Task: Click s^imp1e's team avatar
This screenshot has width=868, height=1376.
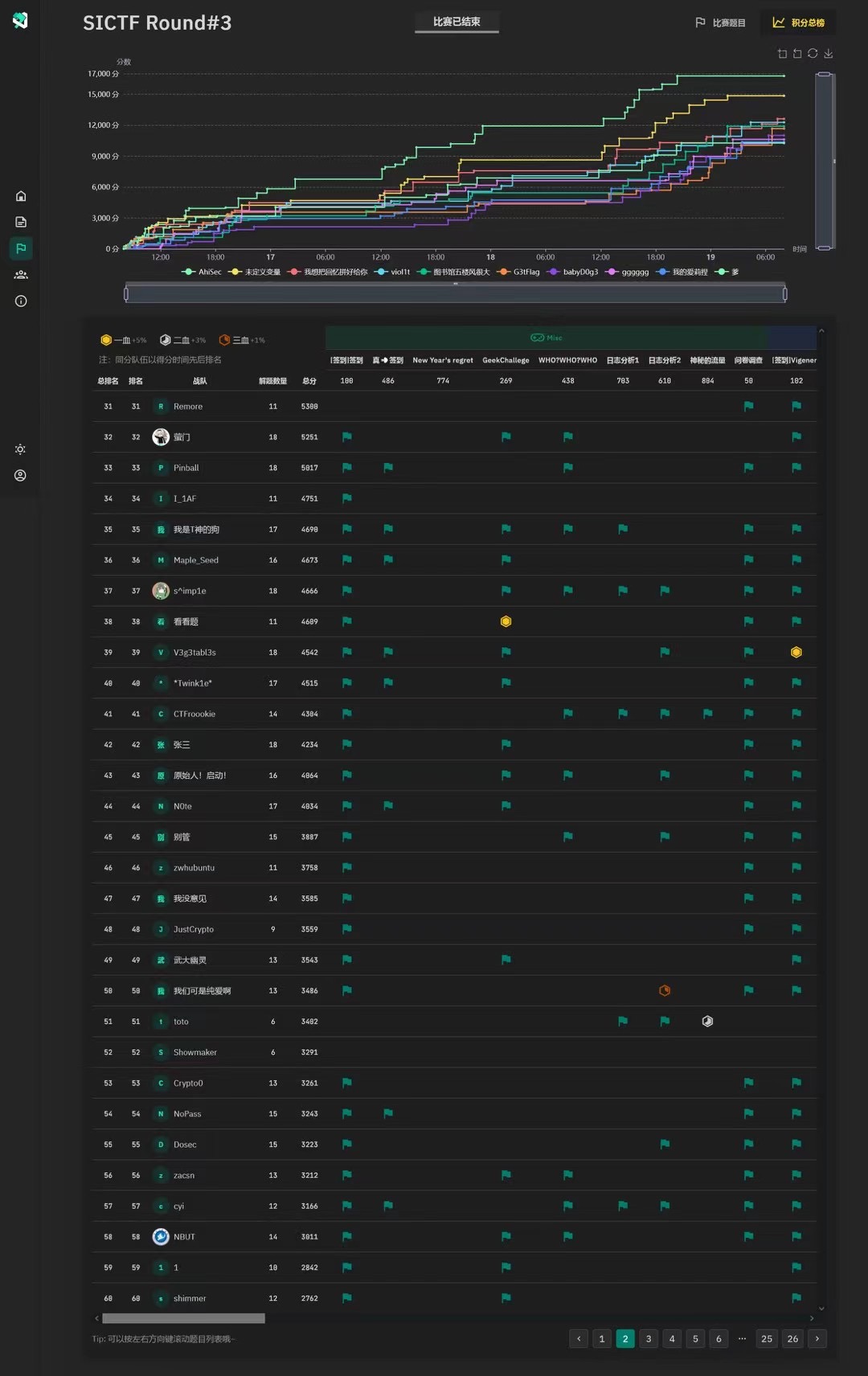Action: tap(161, 591)
